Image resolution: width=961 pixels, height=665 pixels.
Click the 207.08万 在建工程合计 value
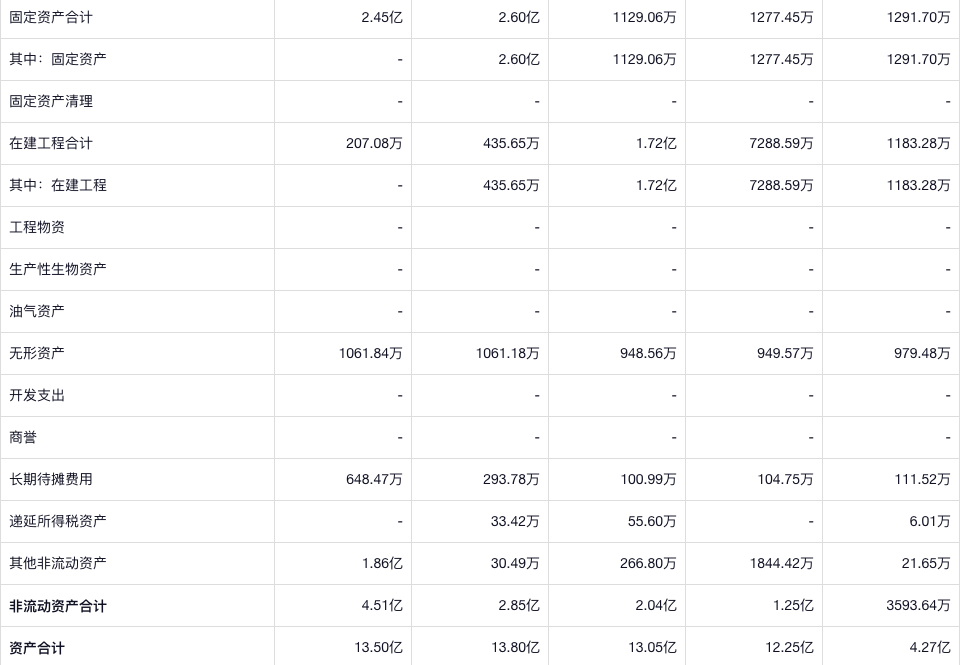[x=374, y=143]
